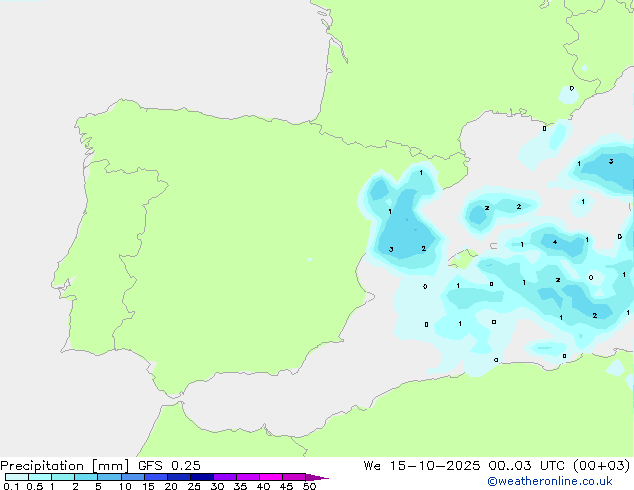The height and width of the screenshot is (490, 634).
Task: Click the '0.1' legend scale label
Action: (x=11, y=486)
